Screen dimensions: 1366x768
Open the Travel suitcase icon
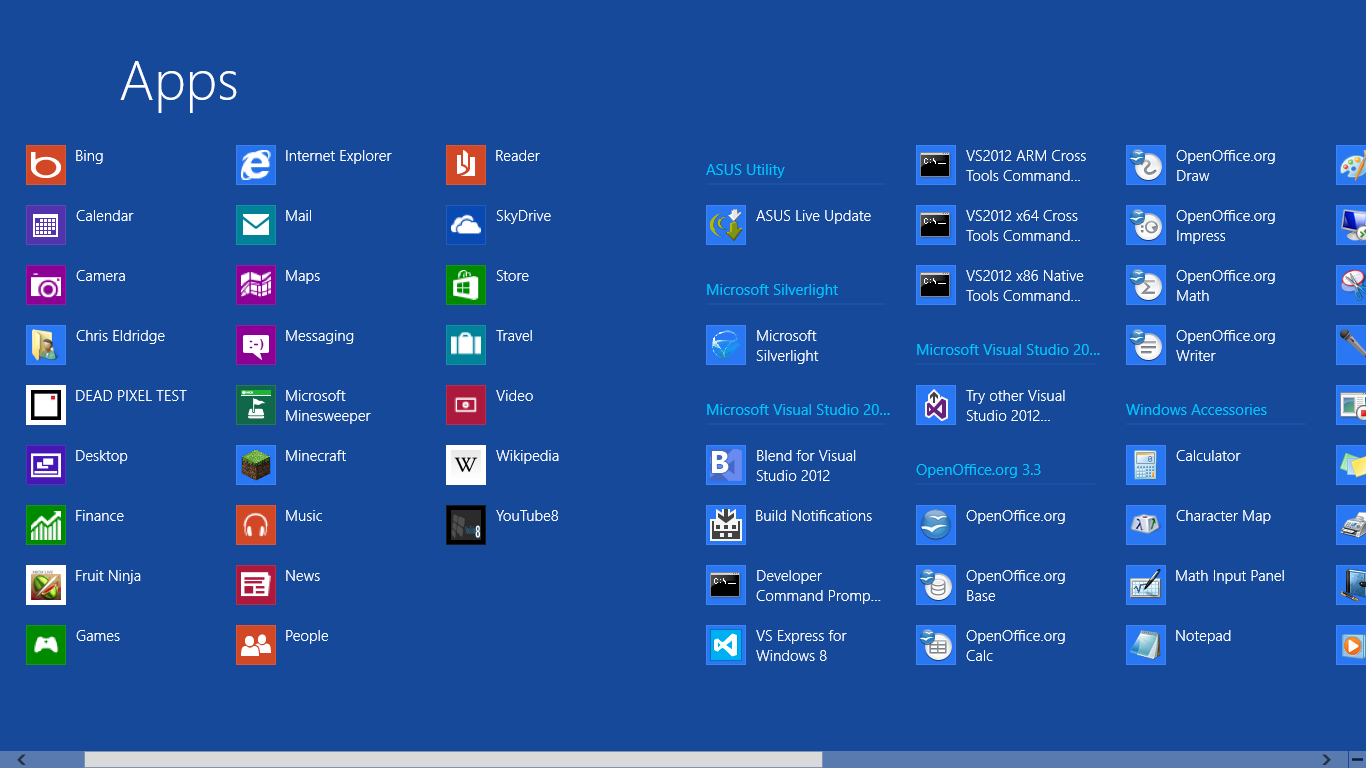(x=466, y=345)
